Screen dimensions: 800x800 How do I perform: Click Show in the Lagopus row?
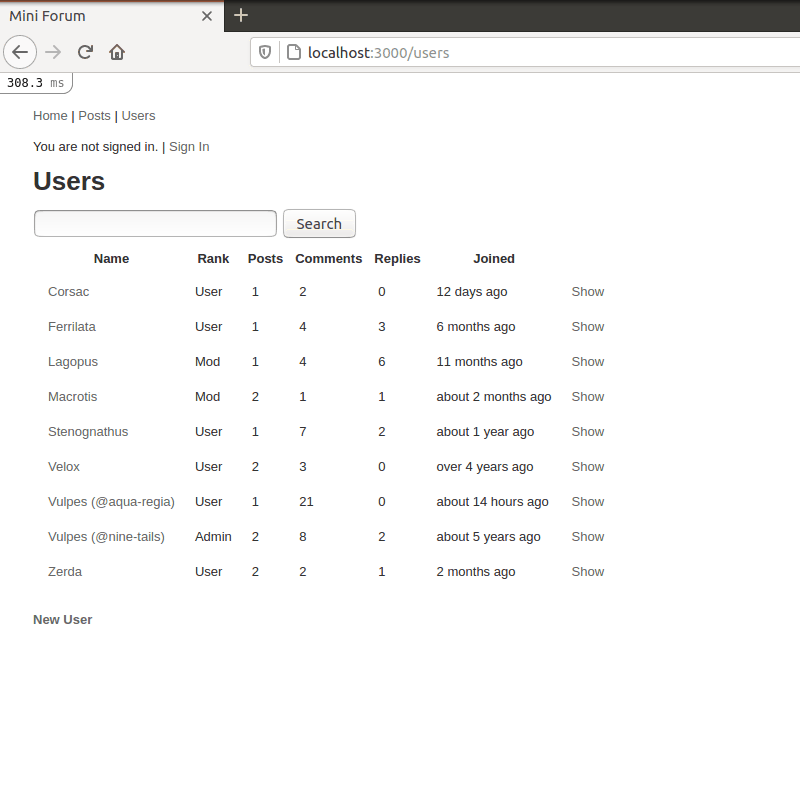(588, 362)
